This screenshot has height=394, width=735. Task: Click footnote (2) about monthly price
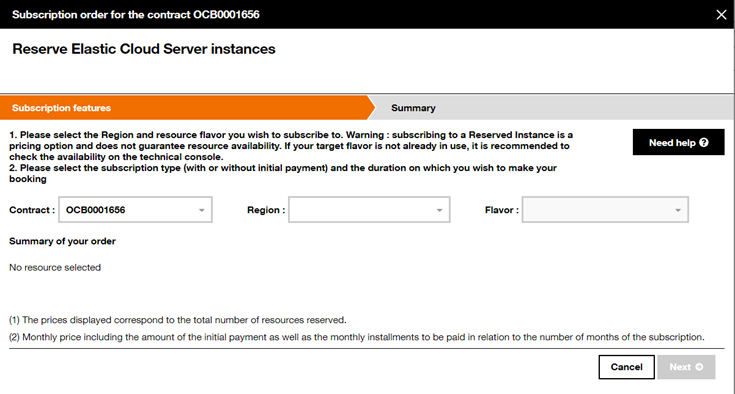click(357, 337)
